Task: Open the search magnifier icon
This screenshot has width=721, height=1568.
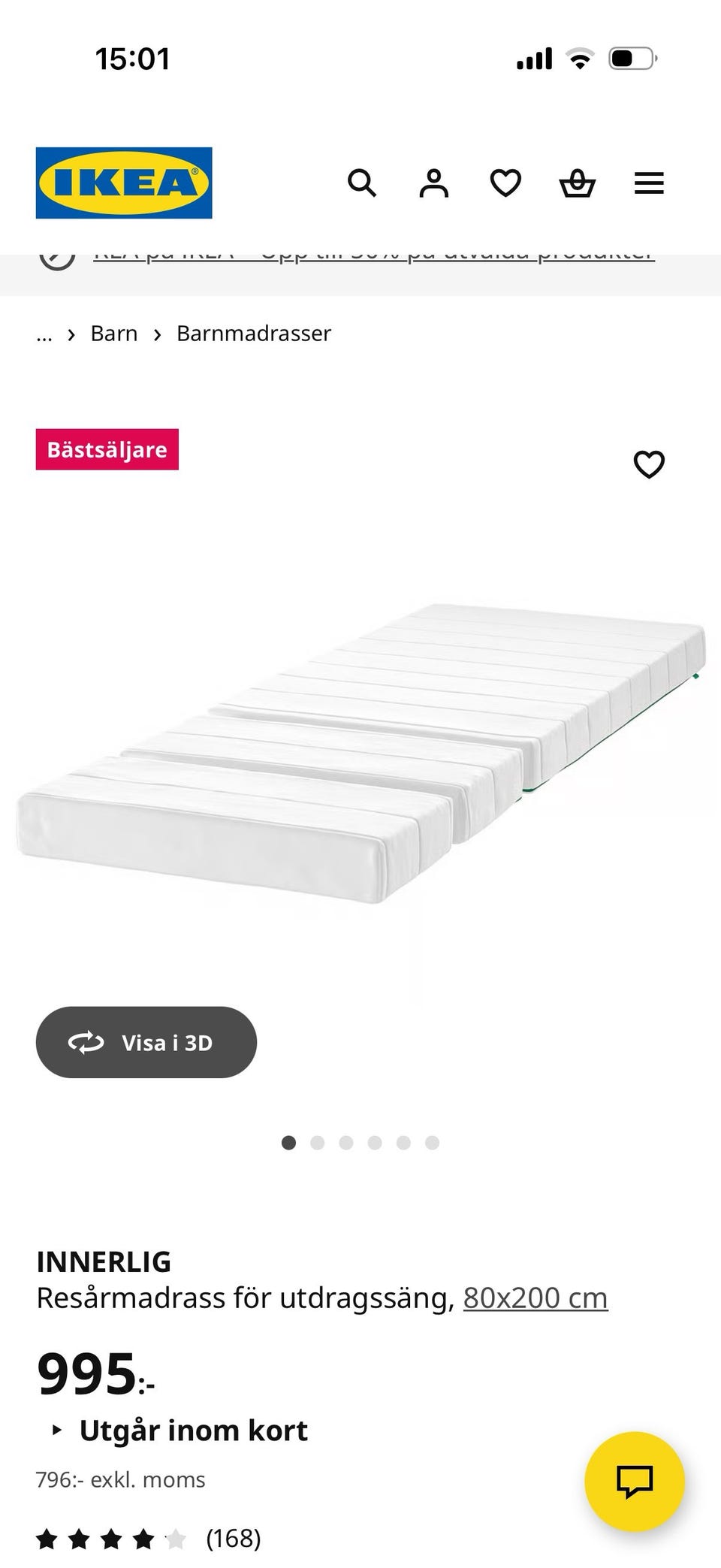Action: pyautogui.click(x=362, y=183)
